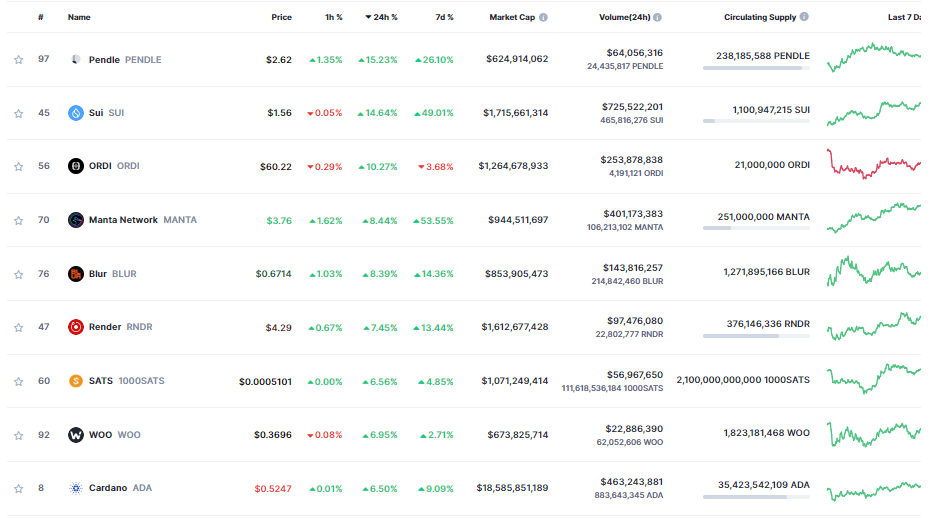
Task: Sort table by Name header
Action: [x=79, y=17]
